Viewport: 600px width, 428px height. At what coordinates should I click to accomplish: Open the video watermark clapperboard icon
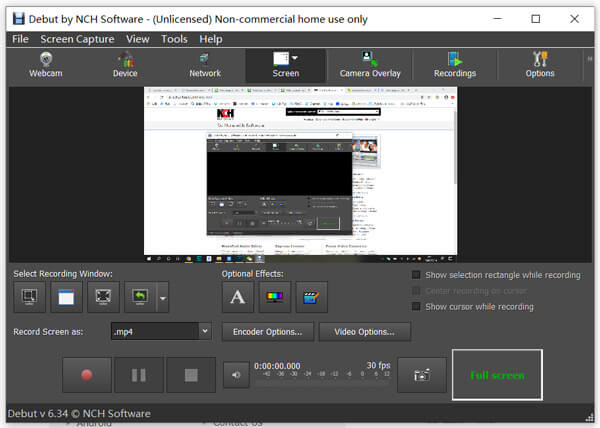pyautogui.click(x=311, y=297)
